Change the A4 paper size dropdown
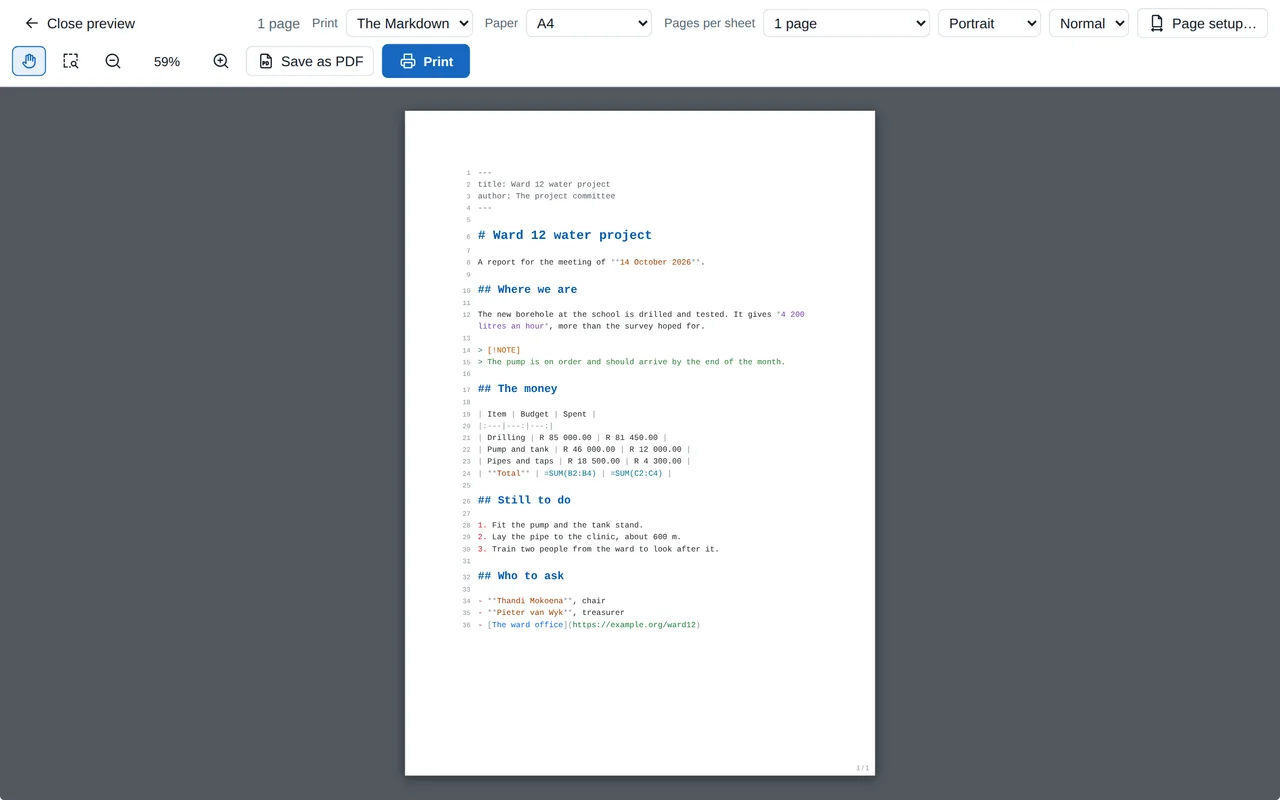 [x=589, y=23]
